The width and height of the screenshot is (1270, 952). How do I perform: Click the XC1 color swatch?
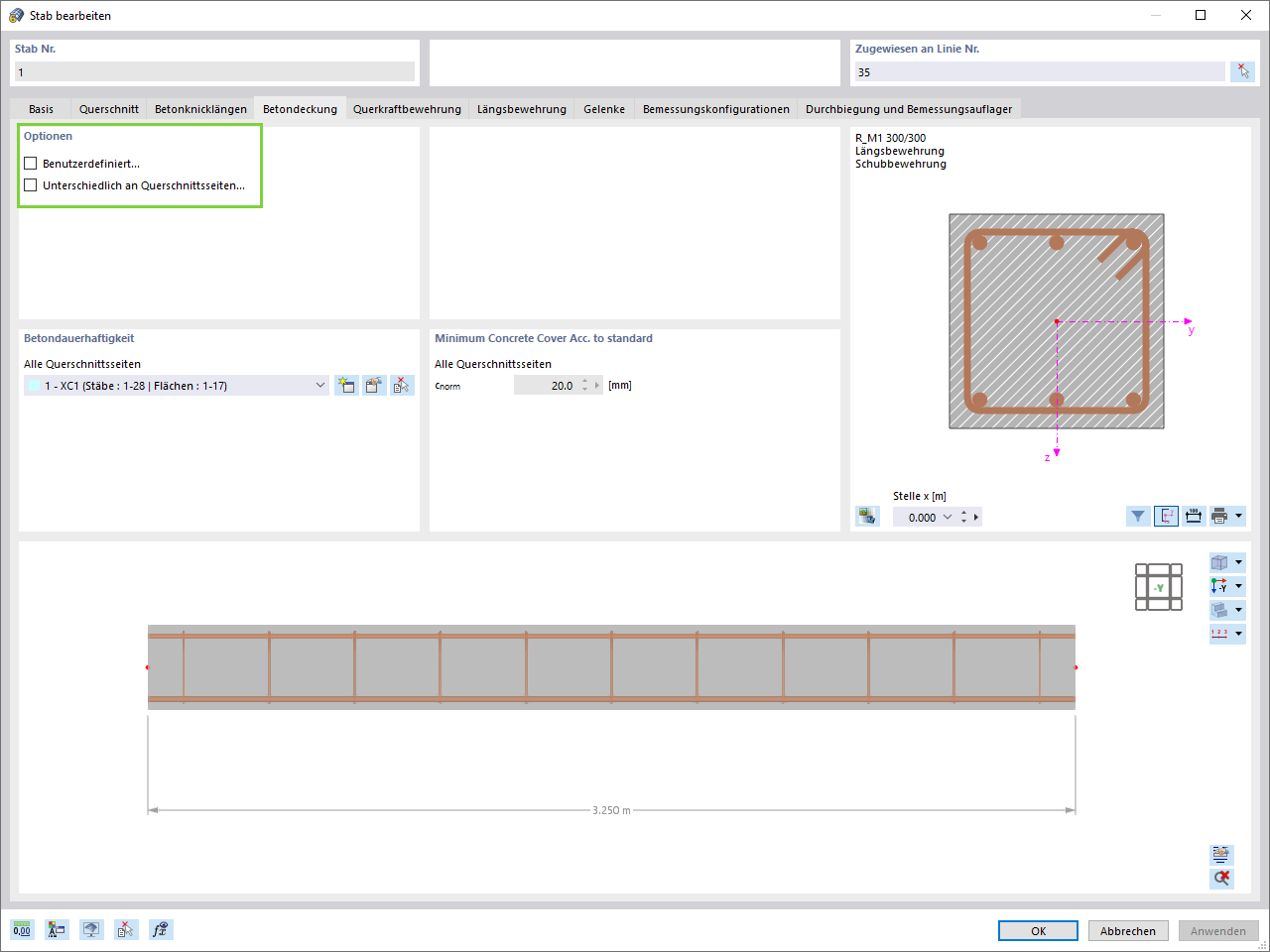point(35,386)
